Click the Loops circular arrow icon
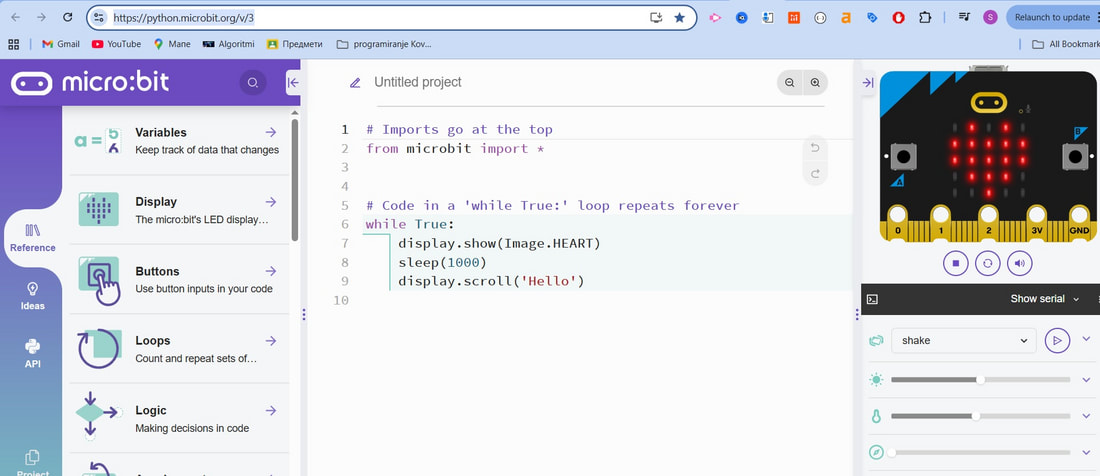The height and width of the screenshot is (476, 1100). tap(98, 348)
